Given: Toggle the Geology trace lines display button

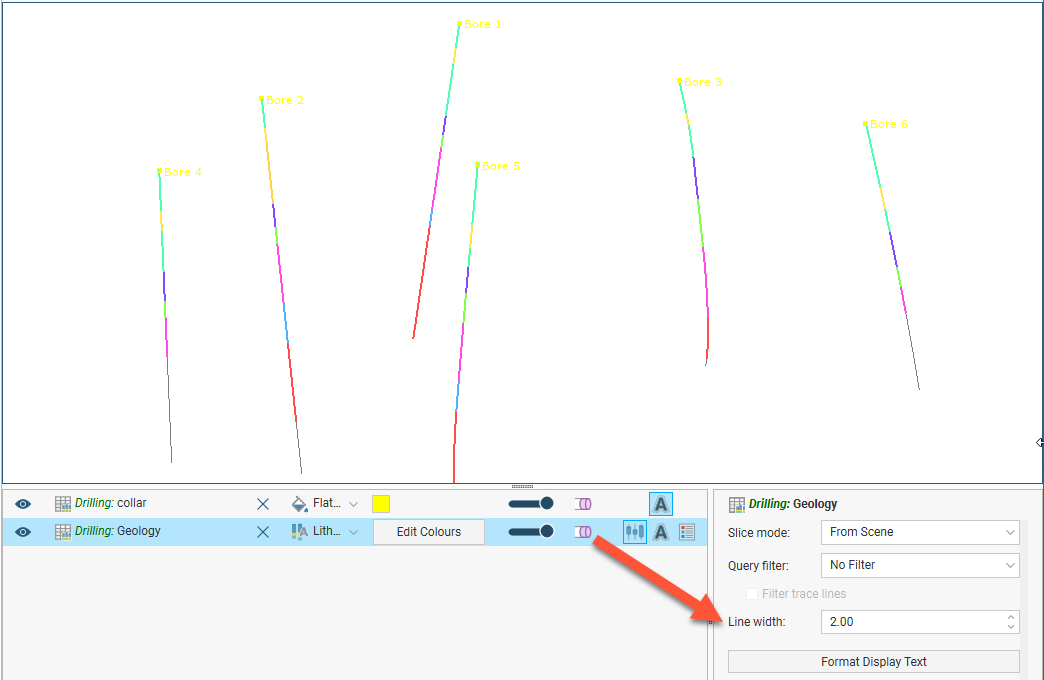Looking at the screenshot, I should click(x=635, y=531).
